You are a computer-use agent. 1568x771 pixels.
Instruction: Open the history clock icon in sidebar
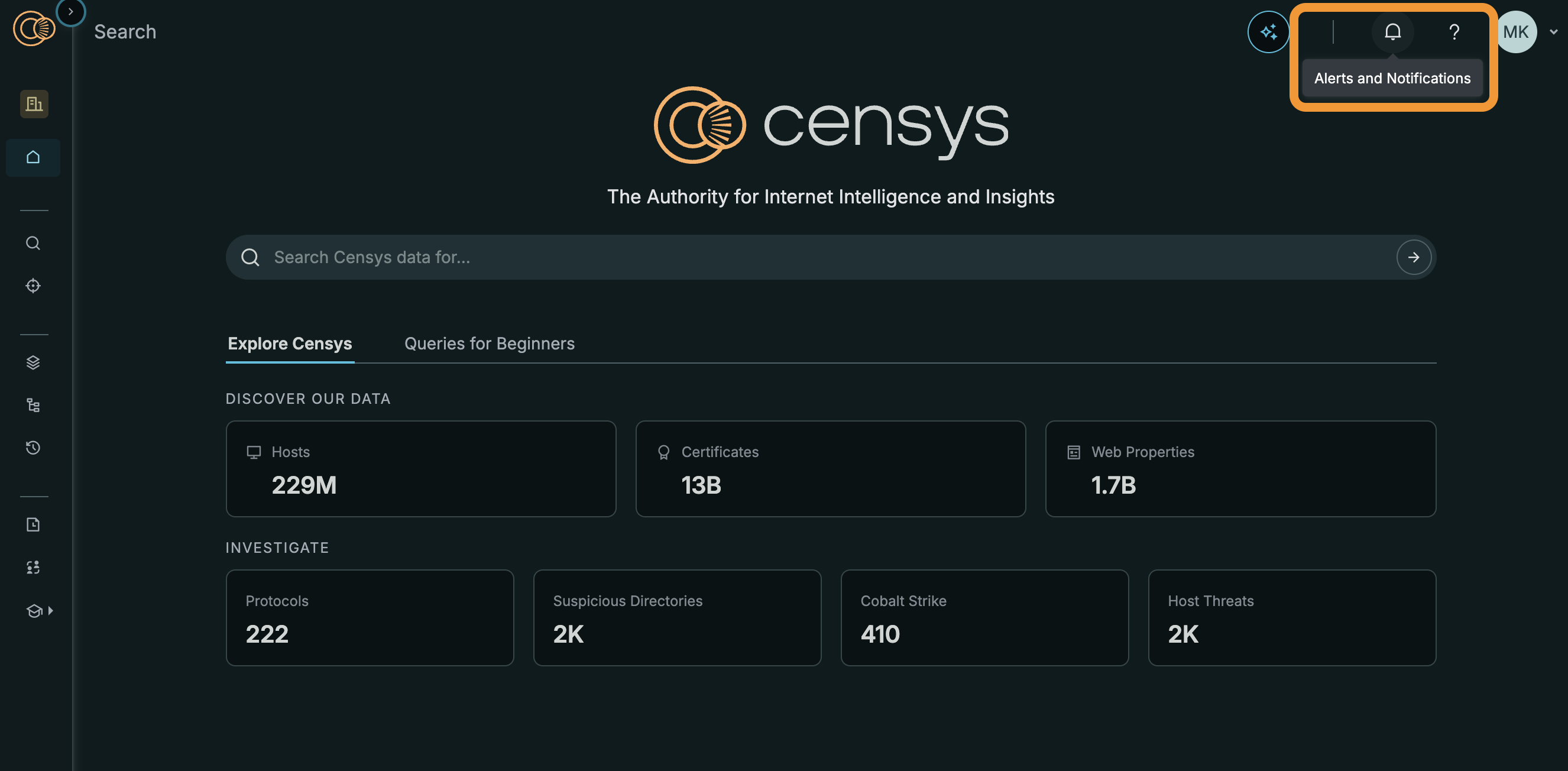pyautogui.click(x=33, y=448)
